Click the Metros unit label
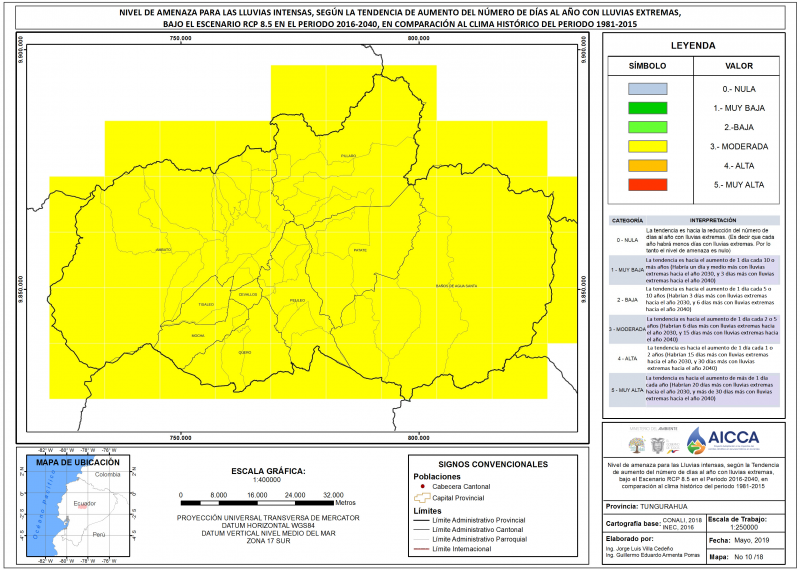This screenshot has height=570, width=800. click(x=346, y=503)
